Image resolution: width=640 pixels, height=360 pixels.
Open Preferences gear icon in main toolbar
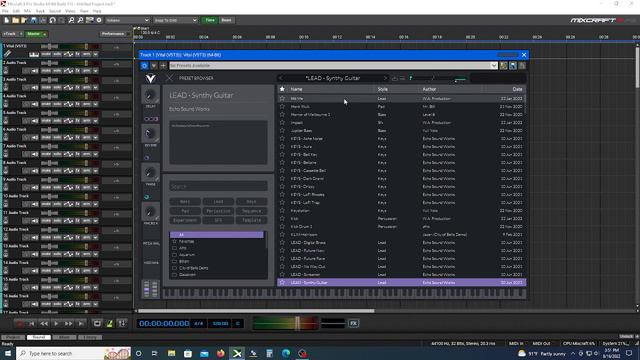point(99,20)
